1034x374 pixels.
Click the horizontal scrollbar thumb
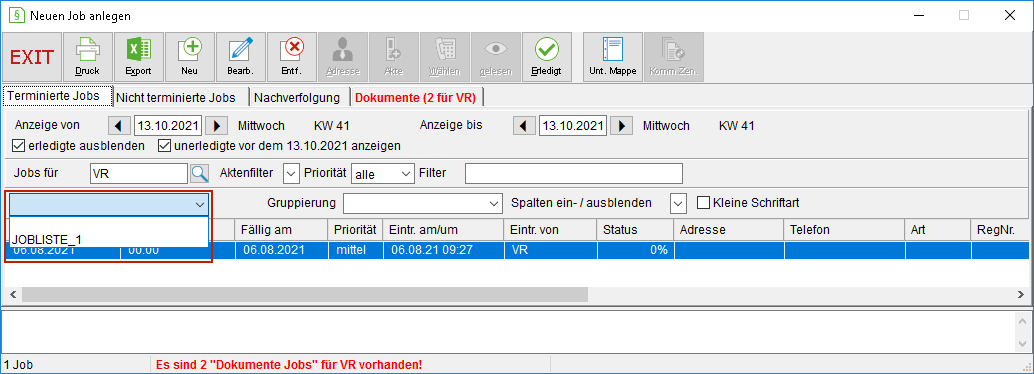[x=304, y=294]
